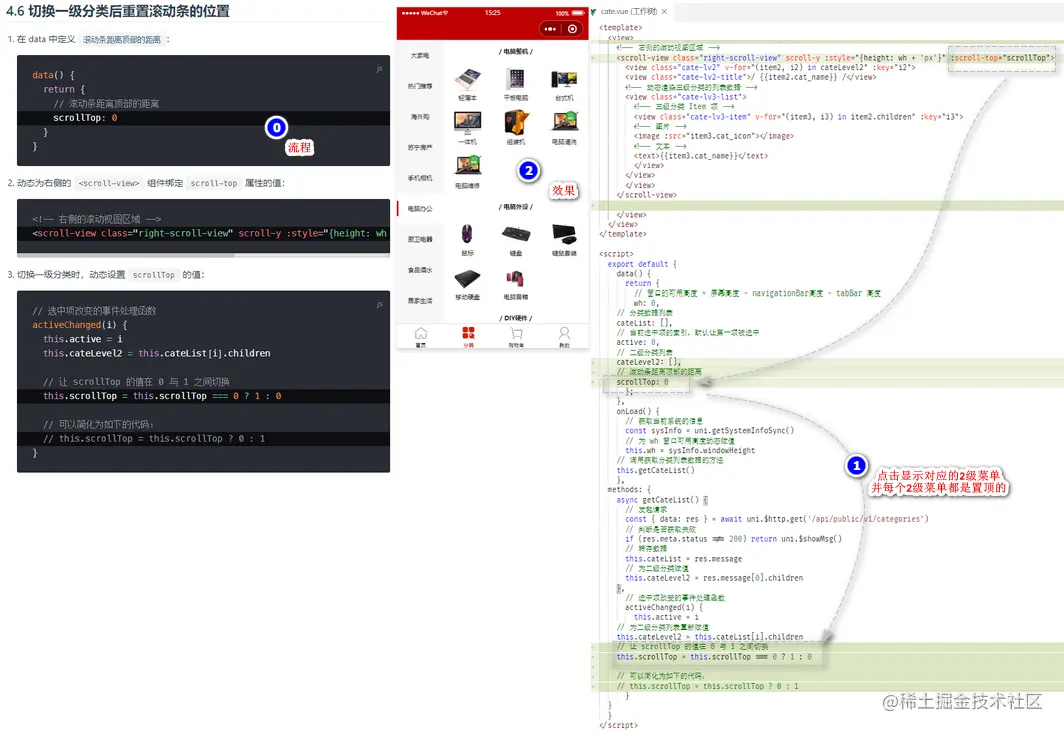Tap the 一体机 all-in-one product image
The width and height of the screenshot is (1064, 733).
[x=468, y=123]
